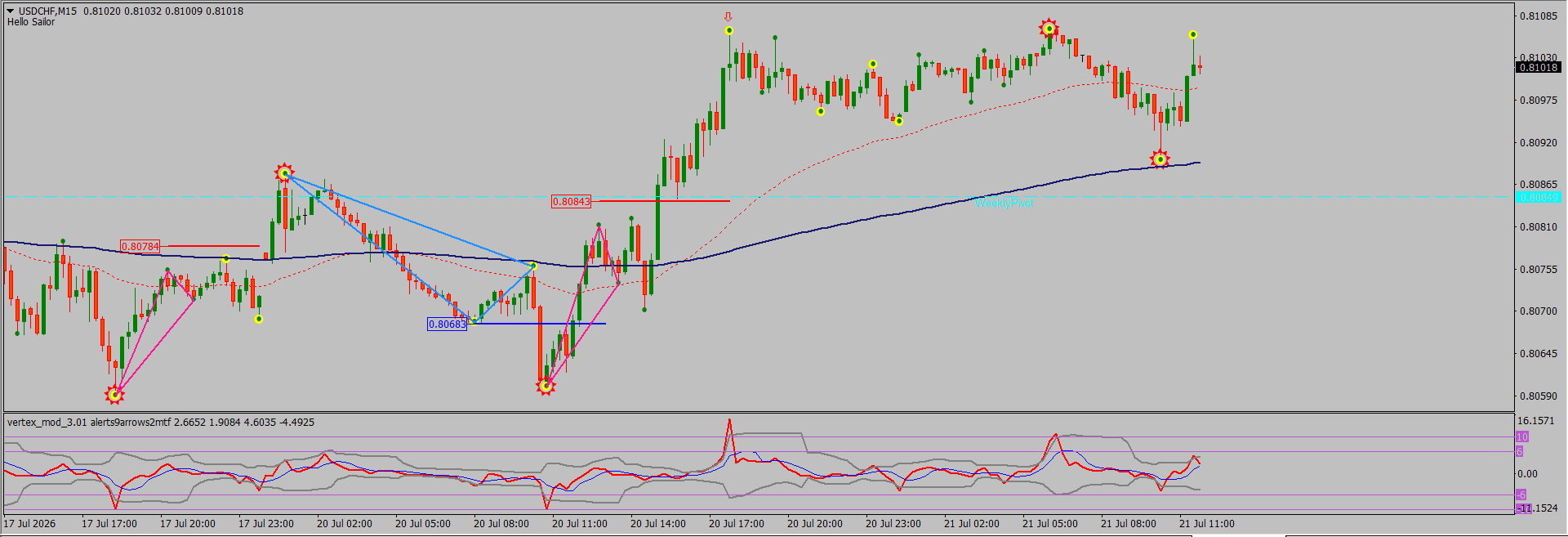
Task: Click the 0.80920 price scale value
Action: [x=1538, y=142]
